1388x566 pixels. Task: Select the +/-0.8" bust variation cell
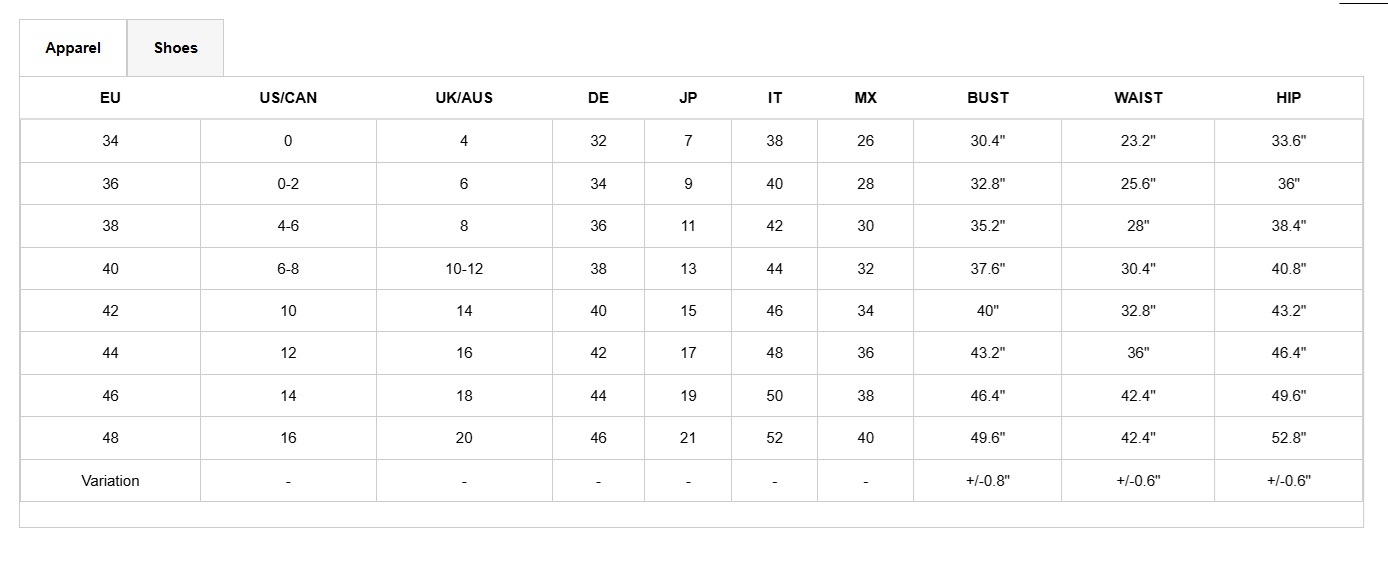pos(988,481)
